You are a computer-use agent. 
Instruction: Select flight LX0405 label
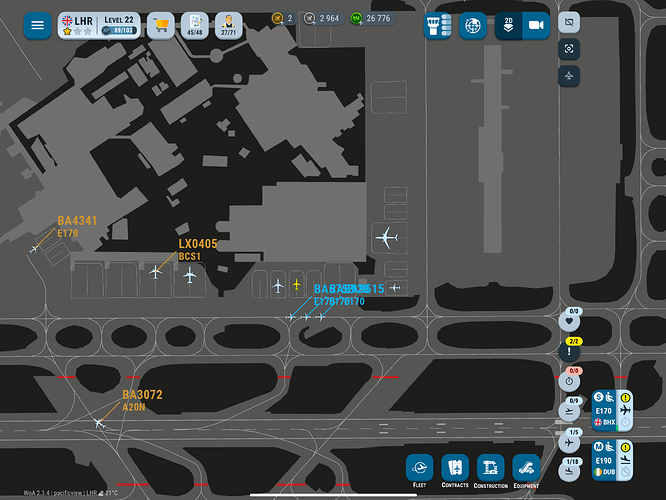198,244
